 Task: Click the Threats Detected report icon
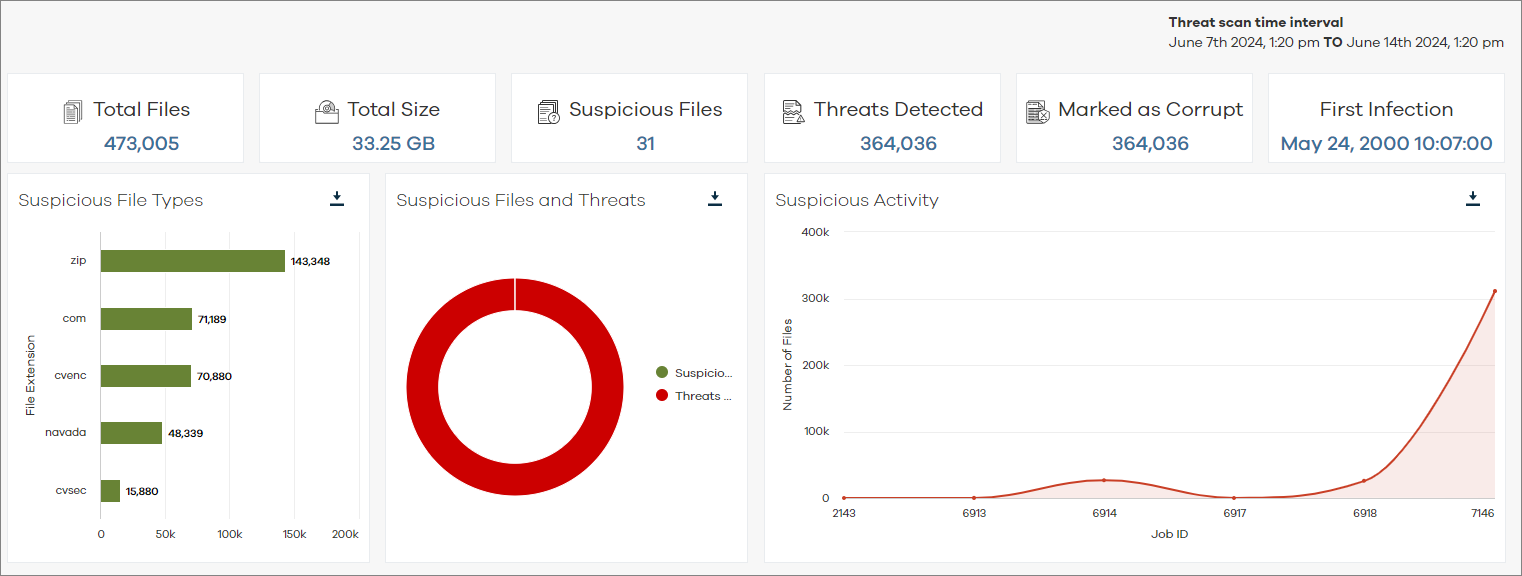click(x=794, y=110)
